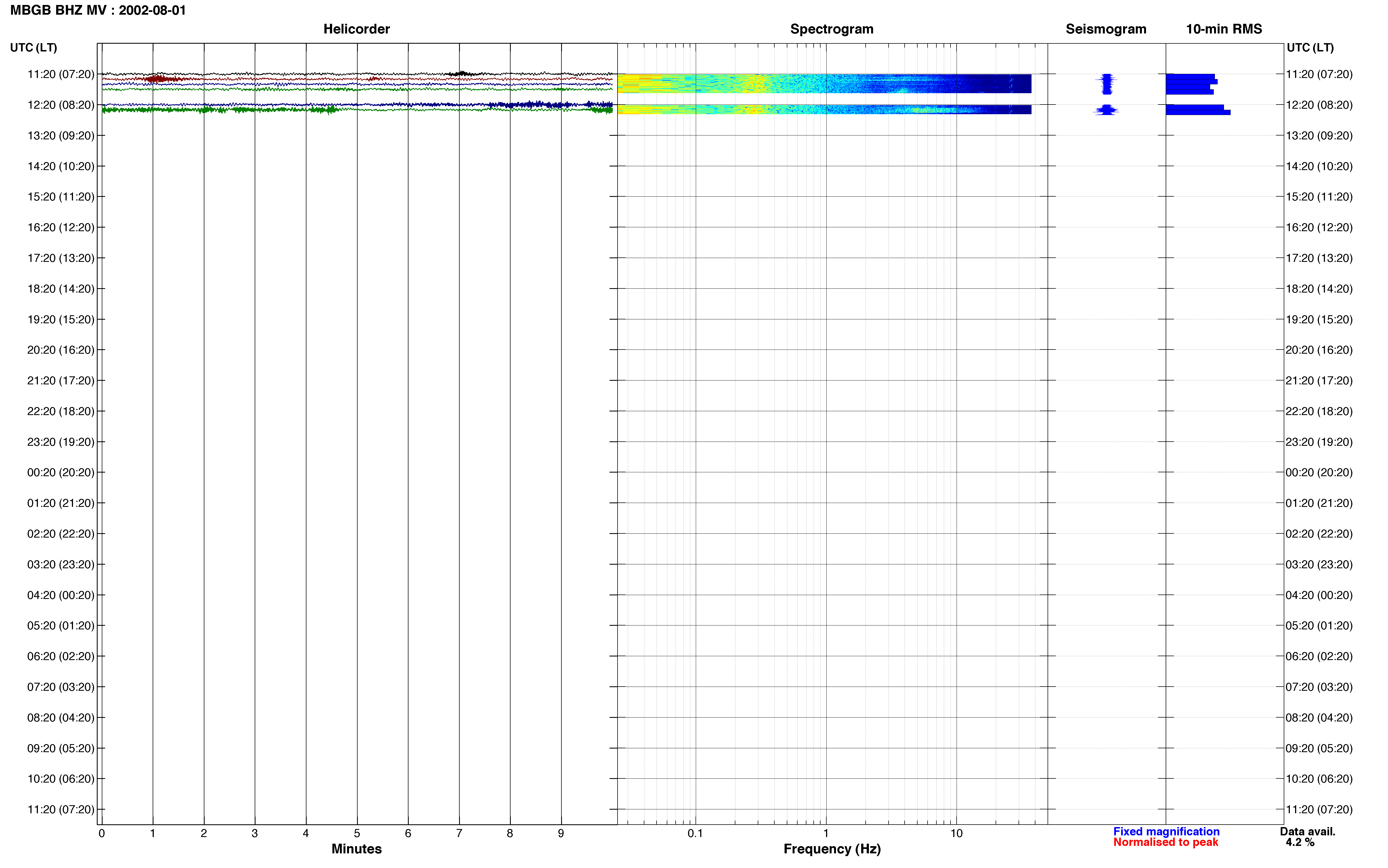Click the blue seismogram burst at 12:20
The height and width of the screenshot is (868, 1388).
[x=1106, y=110]
